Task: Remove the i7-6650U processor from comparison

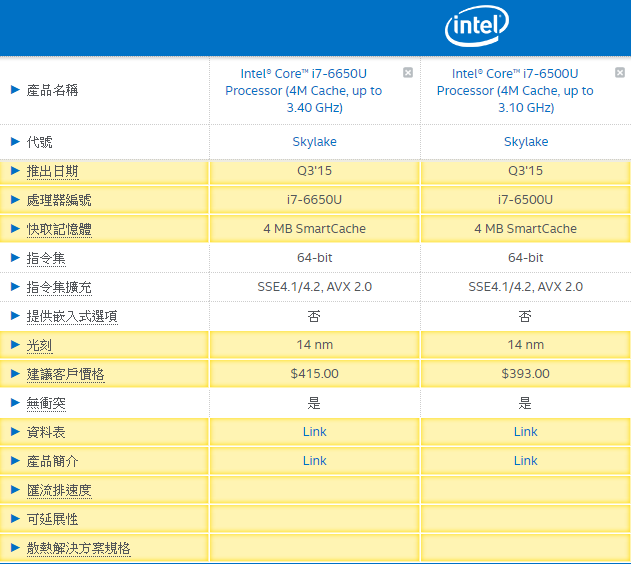Action: pyautogui.click(x=408, y=72)
